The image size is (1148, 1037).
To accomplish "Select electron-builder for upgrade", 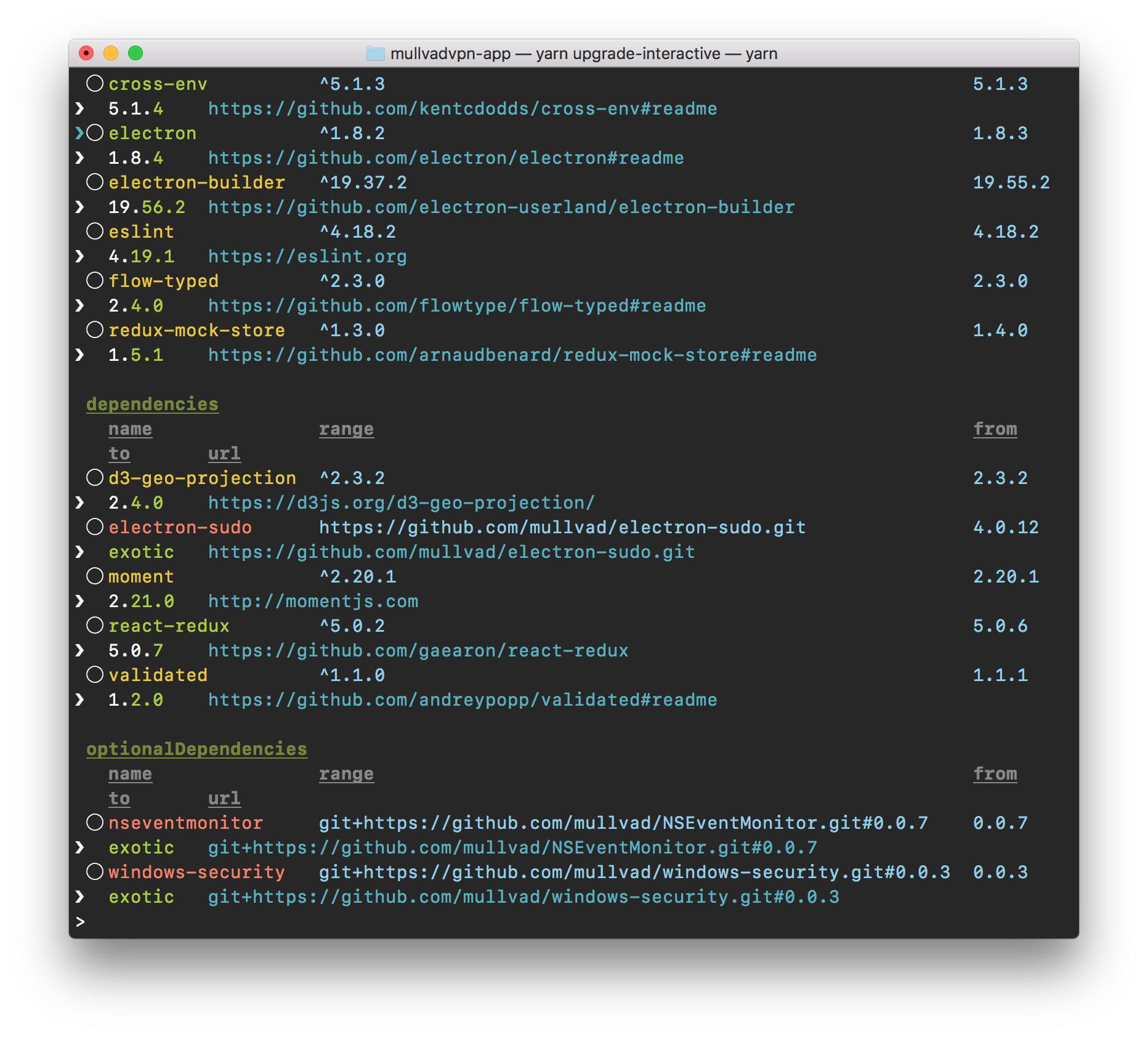I will pyautogui.click(x=95, y=182).
